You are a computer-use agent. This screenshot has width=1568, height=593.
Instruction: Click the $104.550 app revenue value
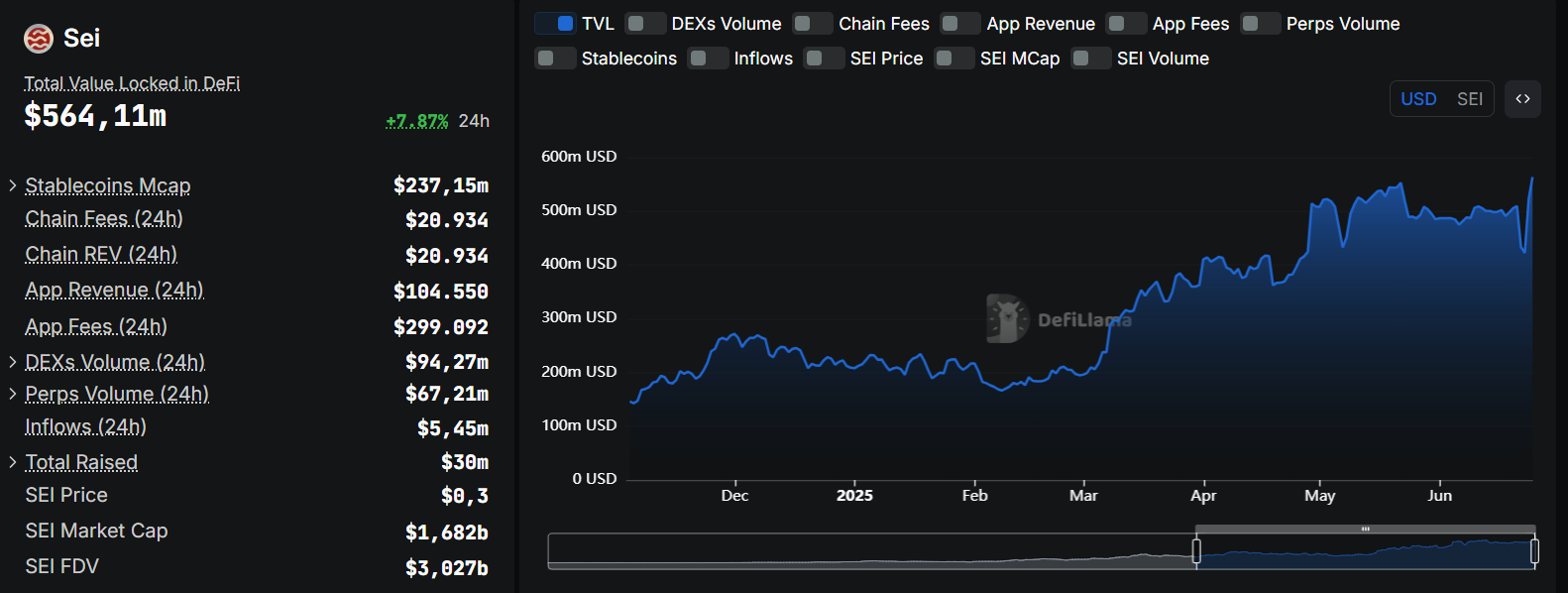point(441,292)
